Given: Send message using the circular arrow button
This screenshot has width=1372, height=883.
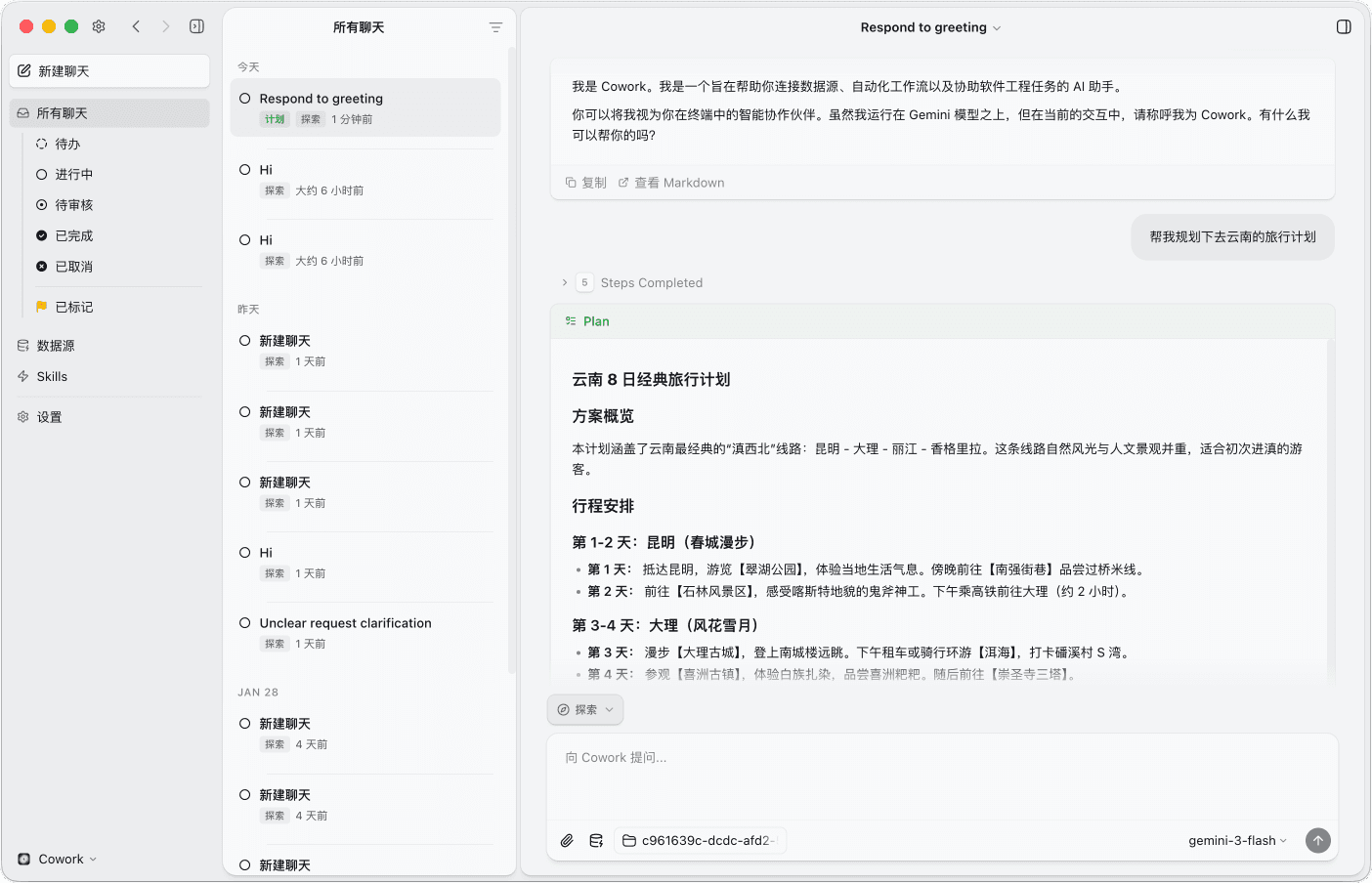Looking at the screenshot, I should (x=1317, y=840).
